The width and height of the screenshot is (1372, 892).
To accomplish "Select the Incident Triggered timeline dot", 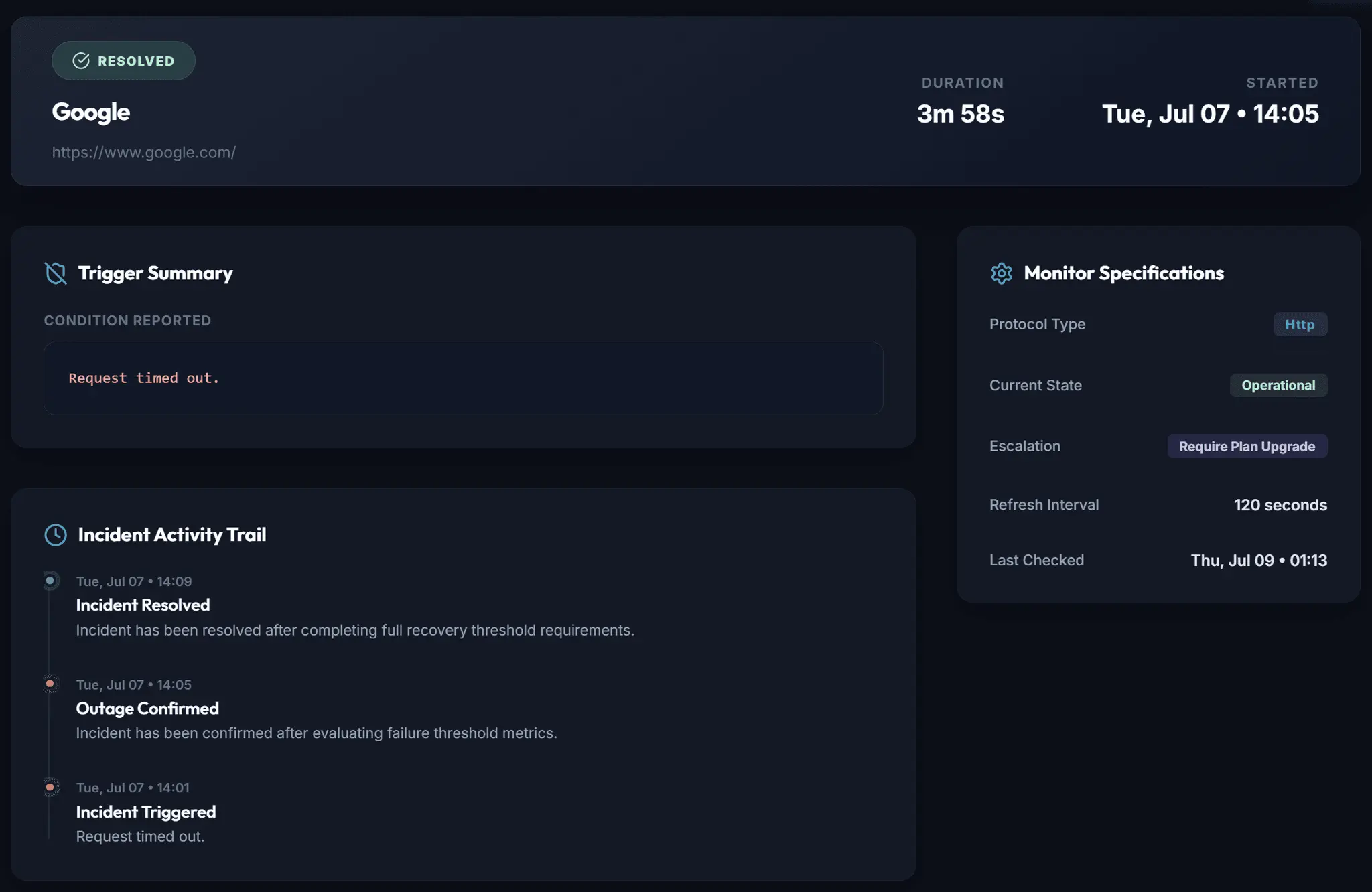I will pos(50,787).
